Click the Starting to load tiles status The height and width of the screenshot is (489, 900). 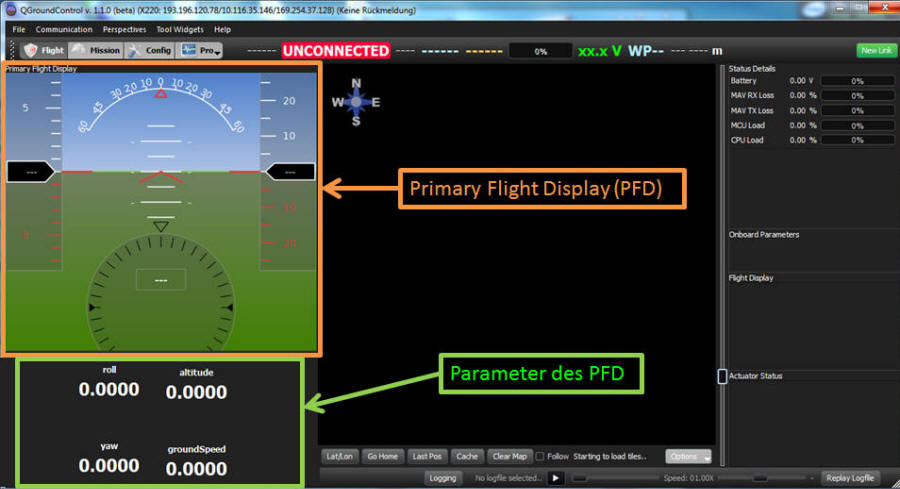pyautogui.click(x=610, y=456)
